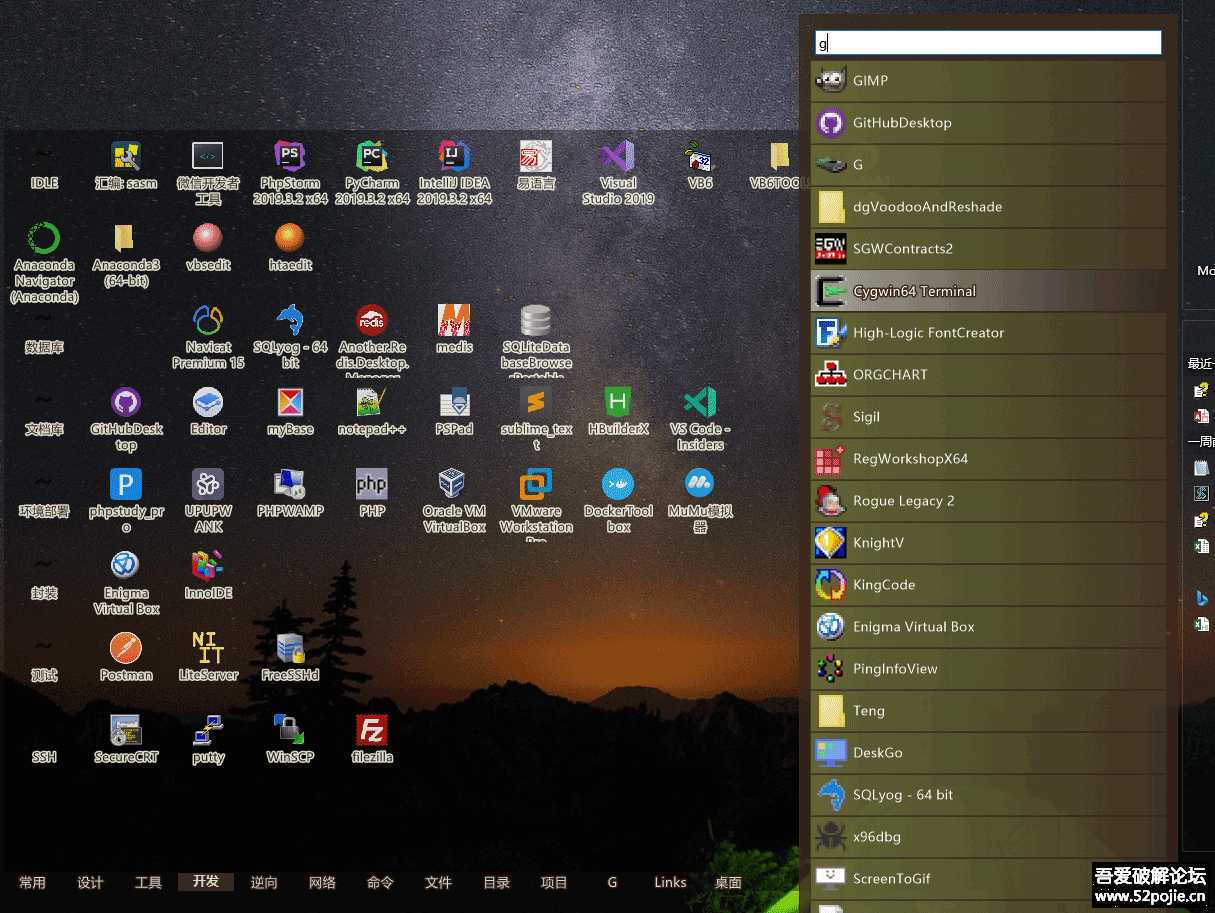Image resolution: width=1215 pixels, height=913 pixels.
Task: Open the putty desktop icon
Action: click(208, 732)
